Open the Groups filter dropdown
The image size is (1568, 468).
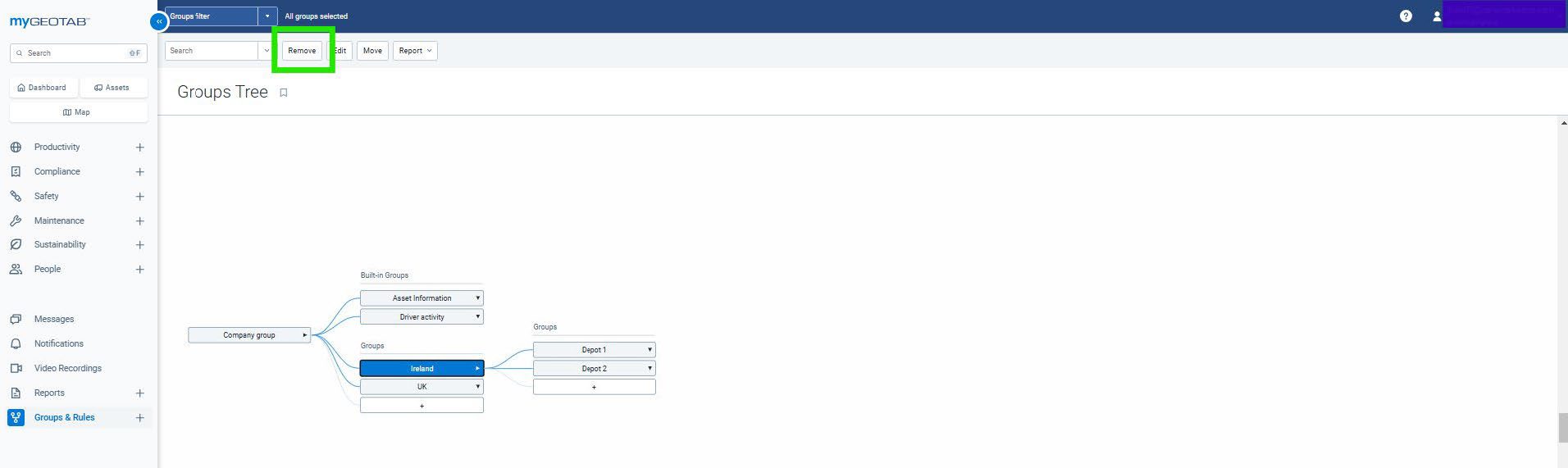(x=267, y=16)
